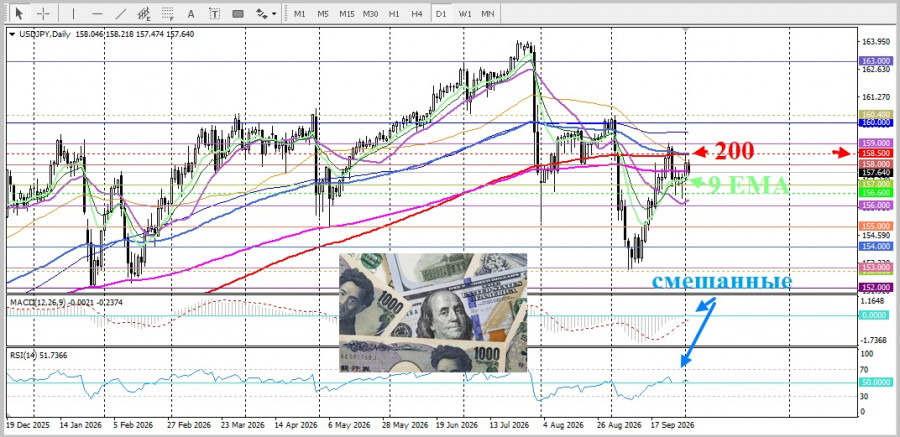Click the 6 May 2026 date label
This screenshot has width=900, height=437.
(x=351, y=426)
